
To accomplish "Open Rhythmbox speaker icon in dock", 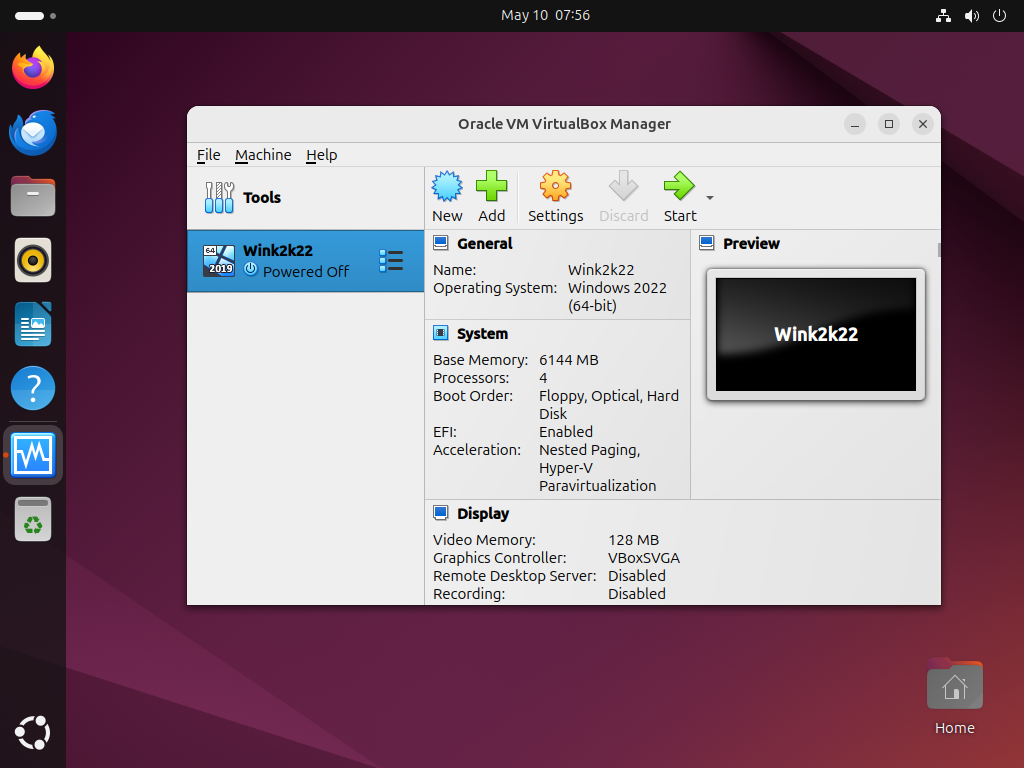I will click(x=33, y=260).
